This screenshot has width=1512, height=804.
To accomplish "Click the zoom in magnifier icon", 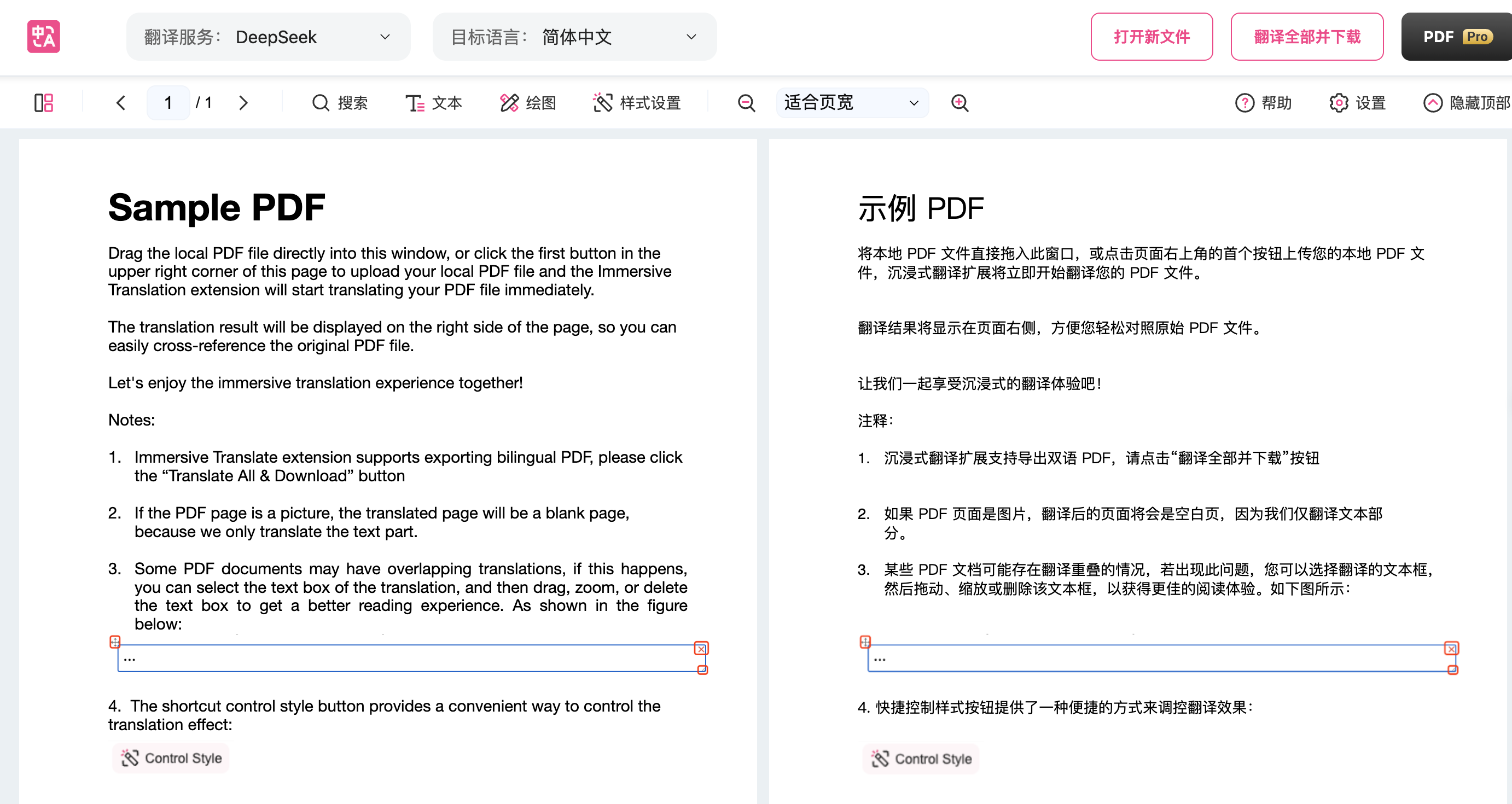I will click(x=959, y=103).
